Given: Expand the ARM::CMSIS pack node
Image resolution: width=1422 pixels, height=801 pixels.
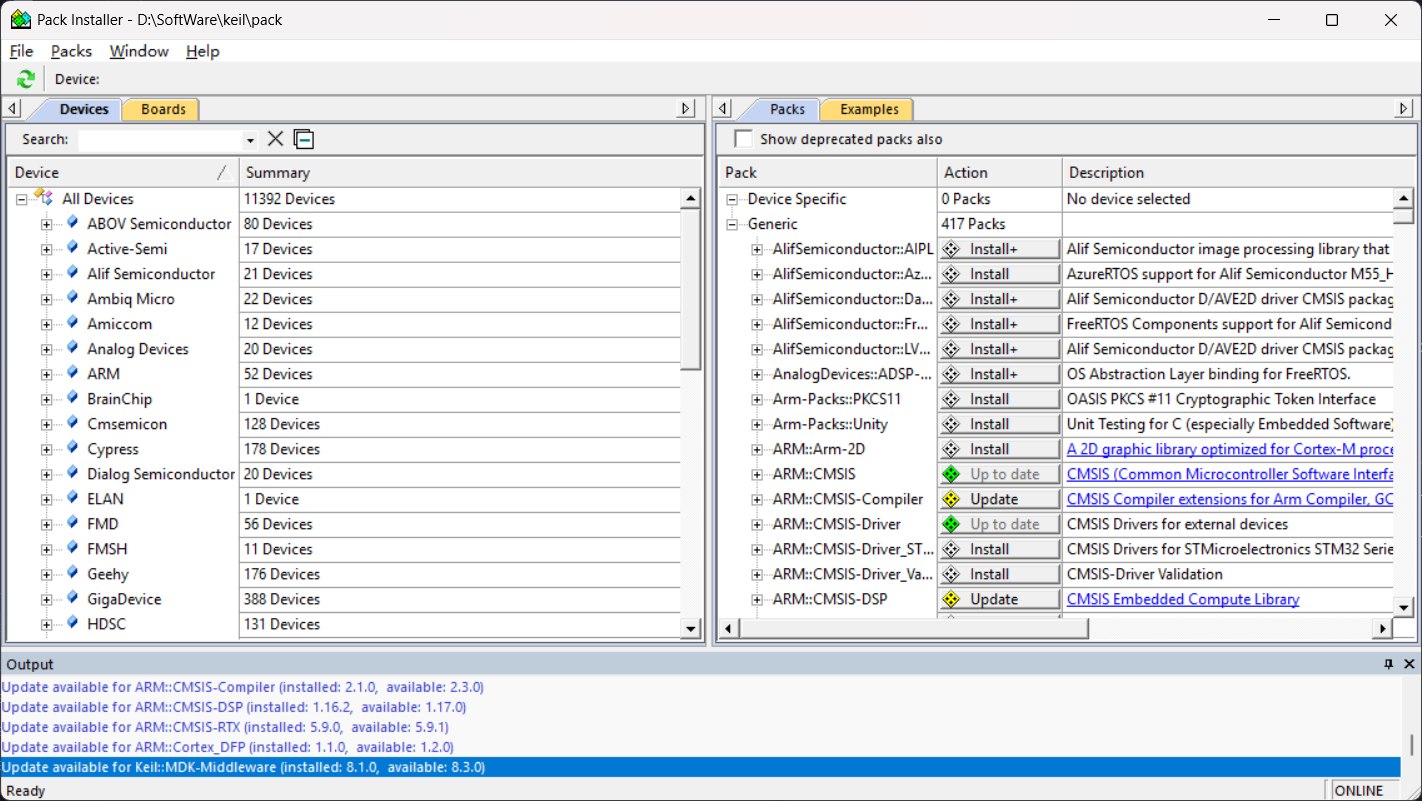Looking at the screenshot, I should click(x=757, y=474).
